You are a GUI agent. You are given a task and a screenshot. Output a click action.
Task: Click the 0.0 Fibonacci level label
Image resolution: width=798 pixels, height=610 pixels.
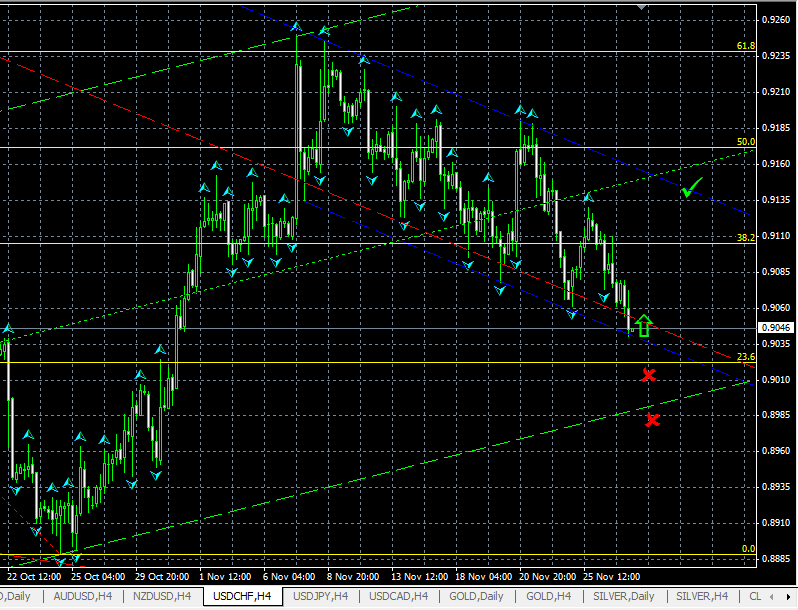(x=748, y=549)
